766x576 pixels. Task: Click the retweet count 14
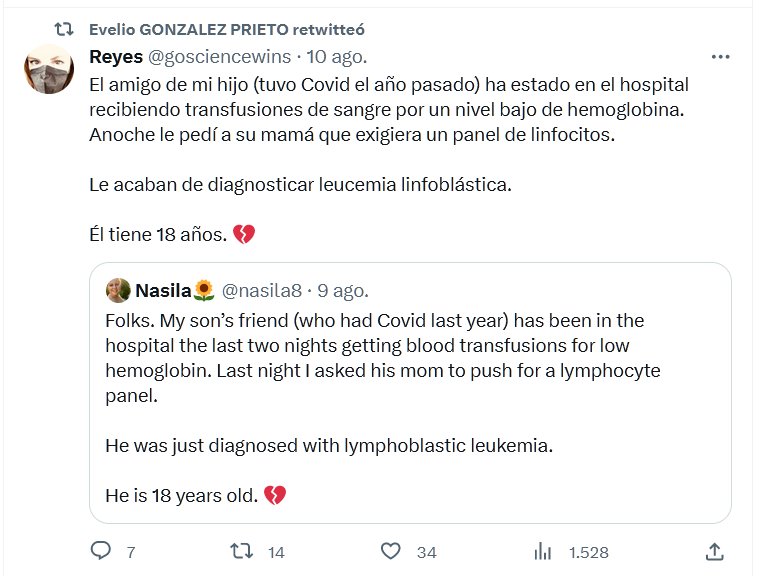[277, 552]
